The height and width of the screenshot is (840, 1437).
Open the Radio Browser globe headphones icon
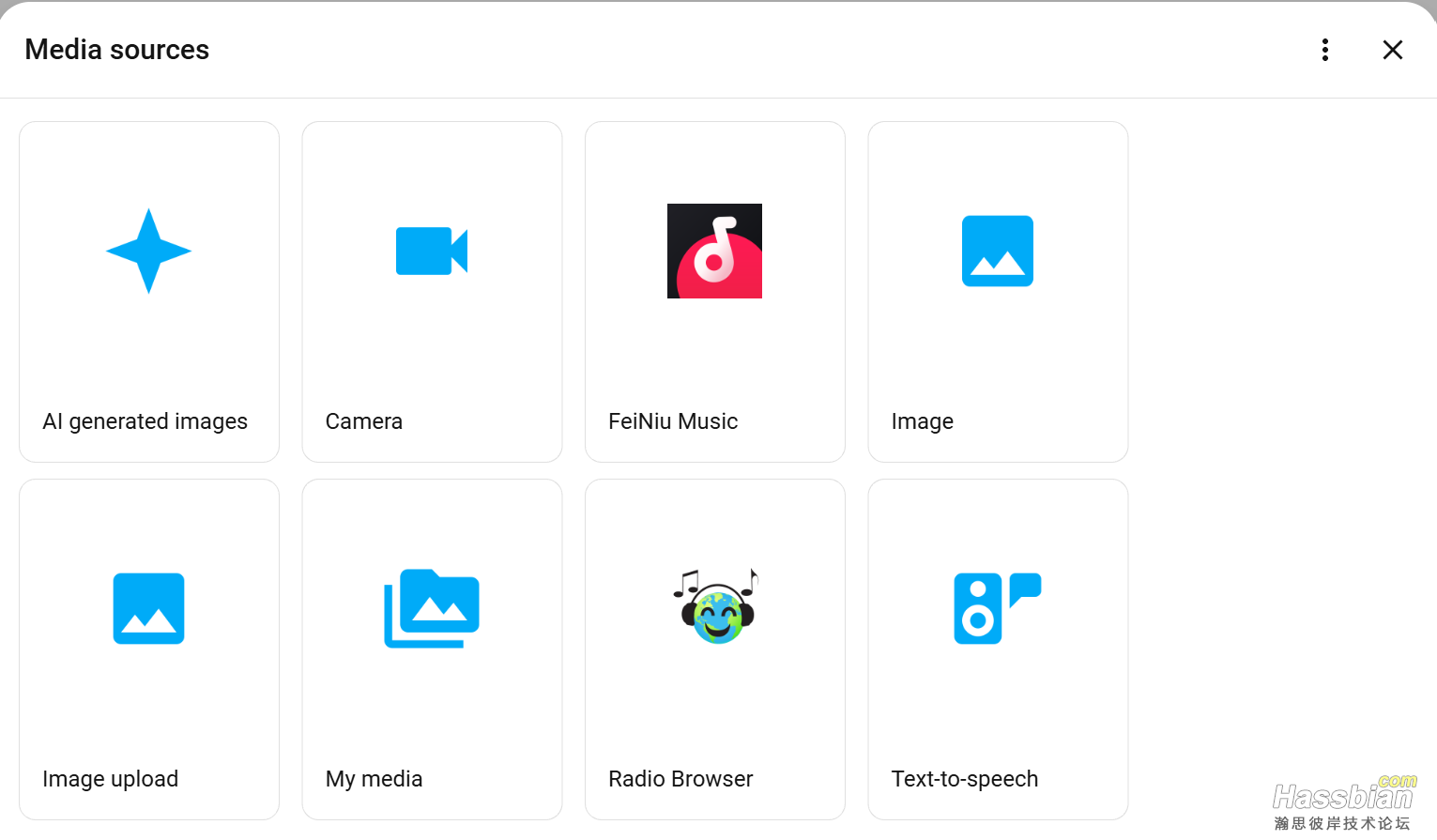[x=715, y=606]
